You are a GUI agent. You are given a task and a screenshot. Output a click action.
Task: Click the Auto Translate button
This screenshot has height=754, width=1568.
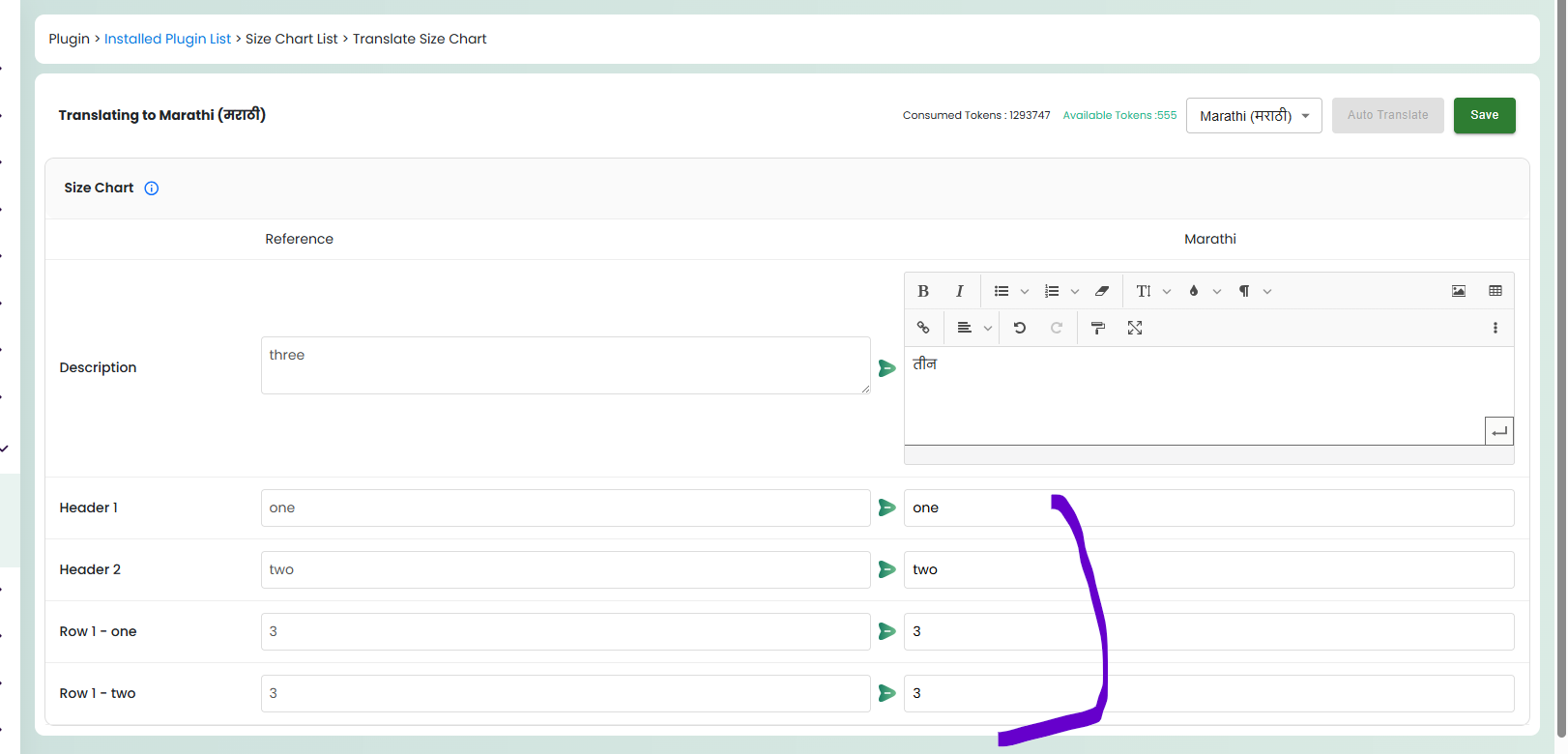(1387, 115)
